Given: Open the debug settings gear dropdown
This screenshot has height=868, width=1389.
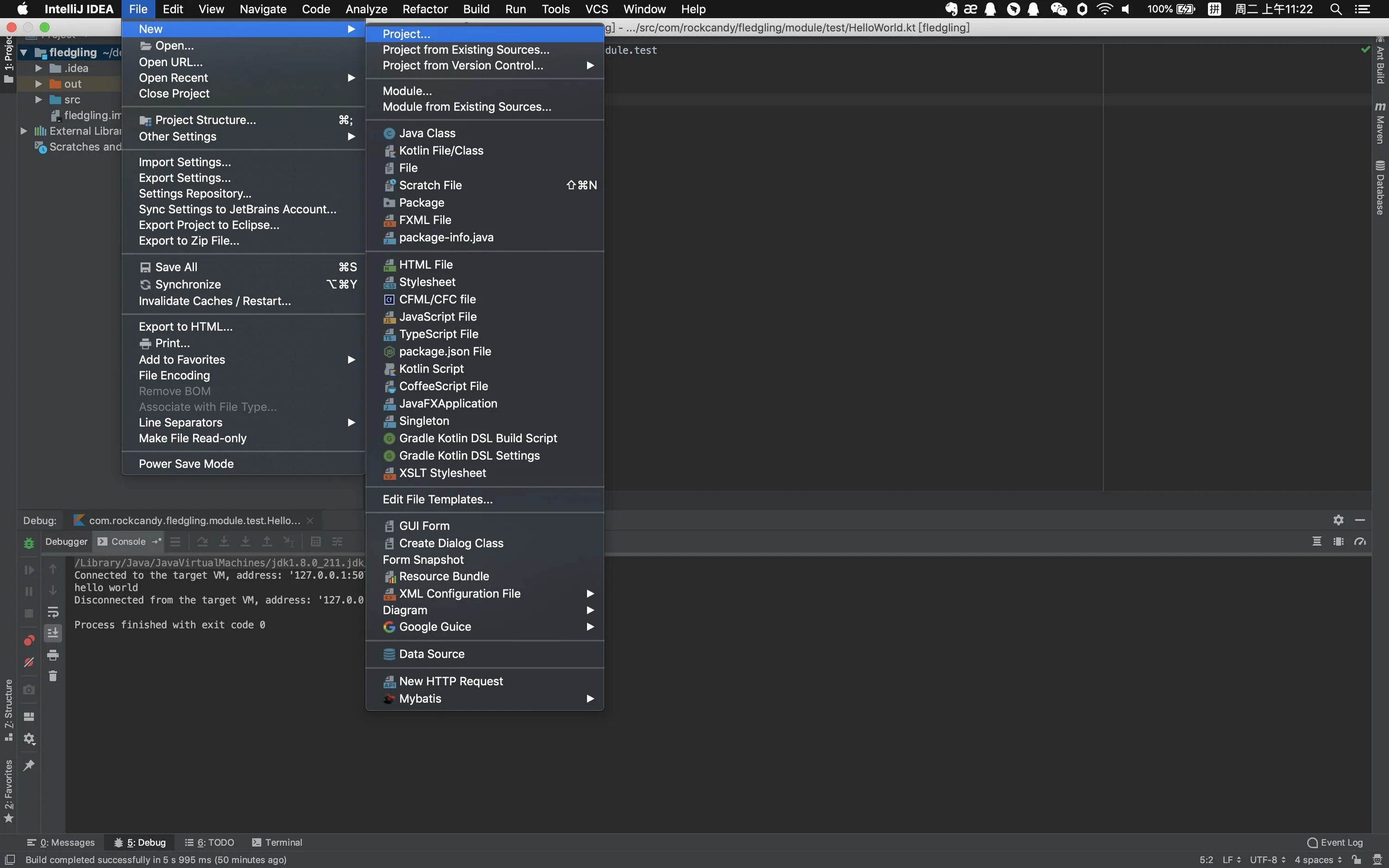Looking at the screenshot, I should (x=29, y=739).
